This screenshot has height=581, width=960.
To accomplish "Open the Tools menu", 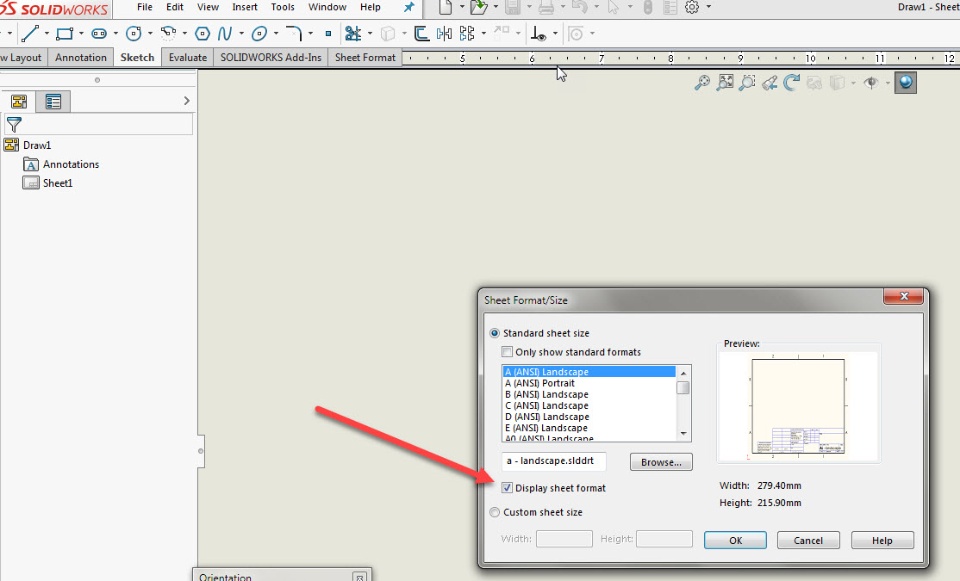I will [x=283, y=7].
